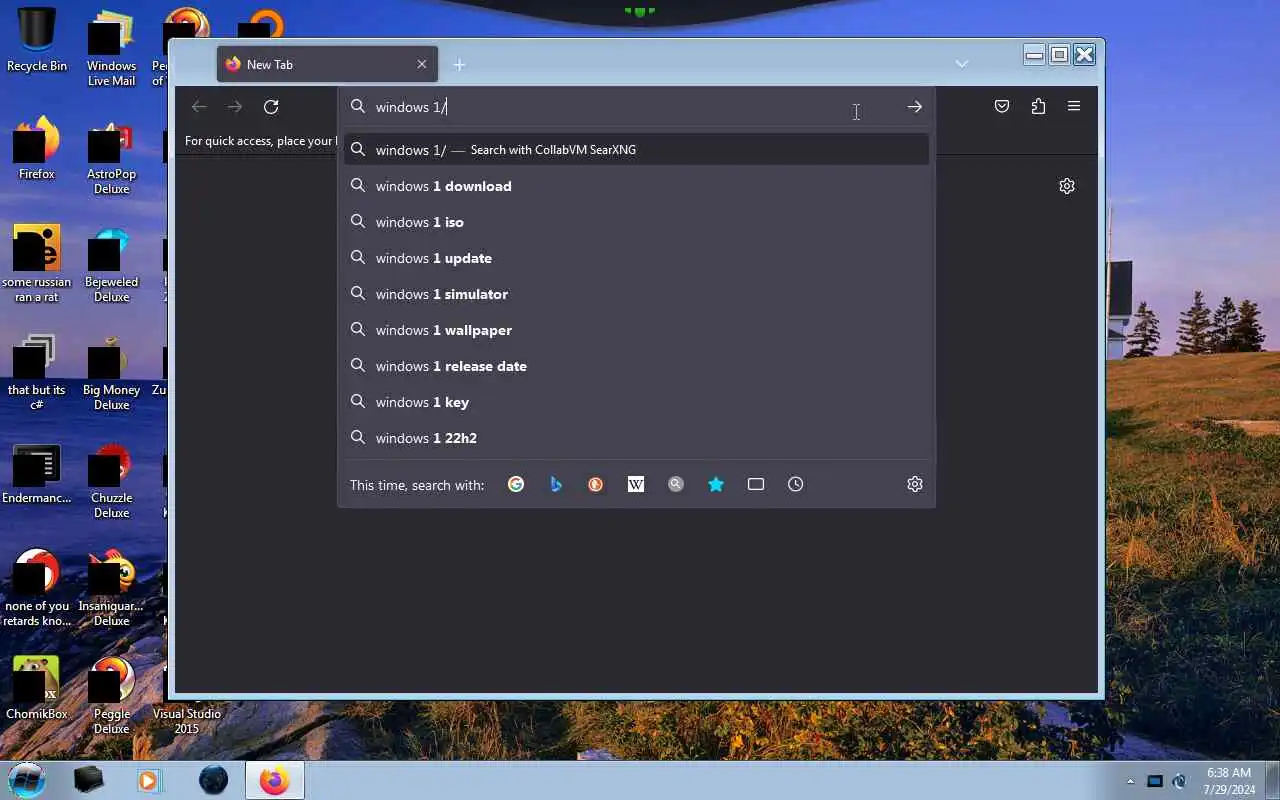Open the Recycle Bin desktop icon
The height and width of the screenshot is (800, 1280).
click(x=37, y=40)
